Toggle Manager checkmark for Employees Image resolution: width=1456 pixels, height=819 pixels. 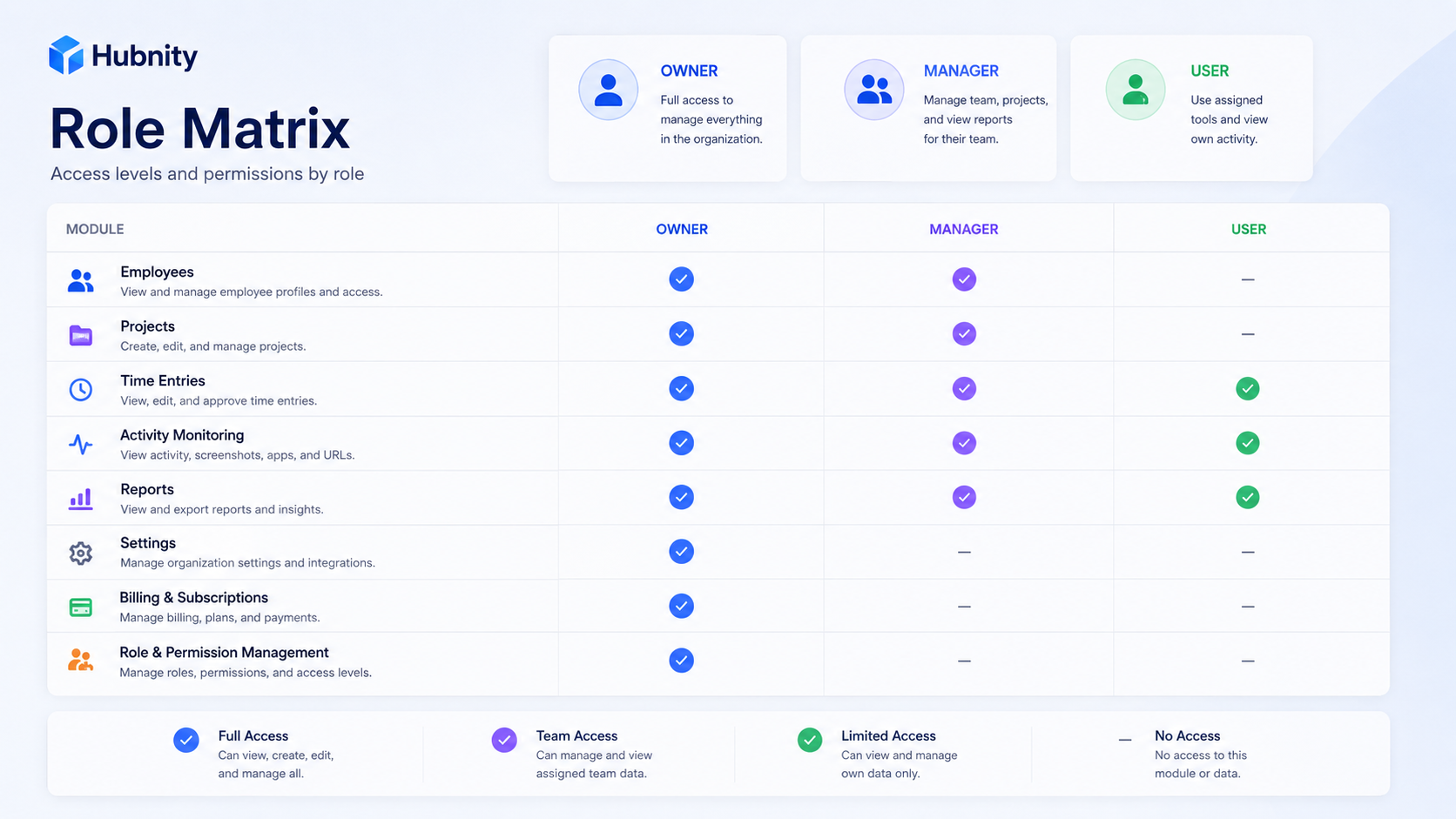964,279
